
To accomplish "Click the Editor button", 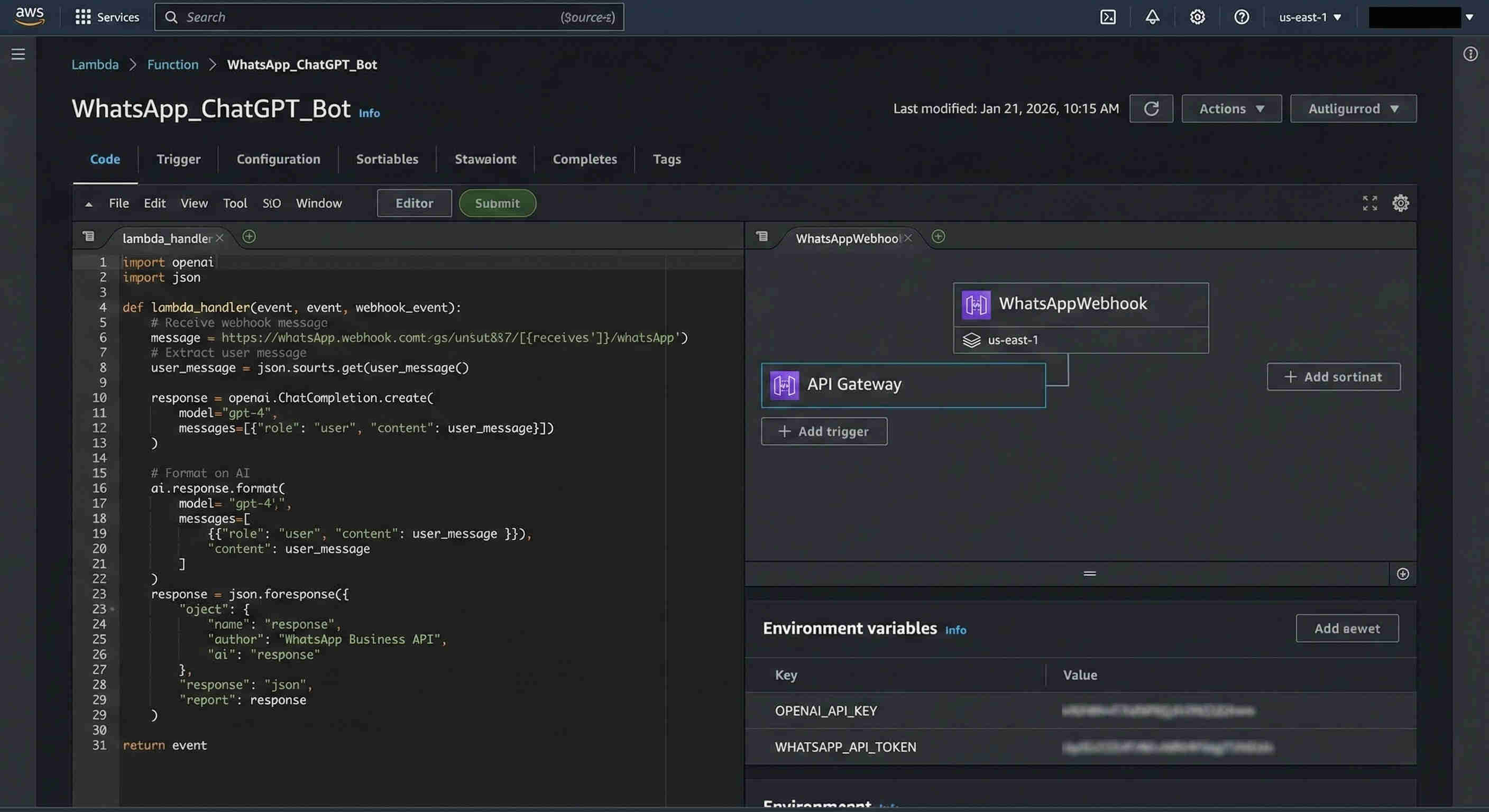I will (x=414, y=203).
